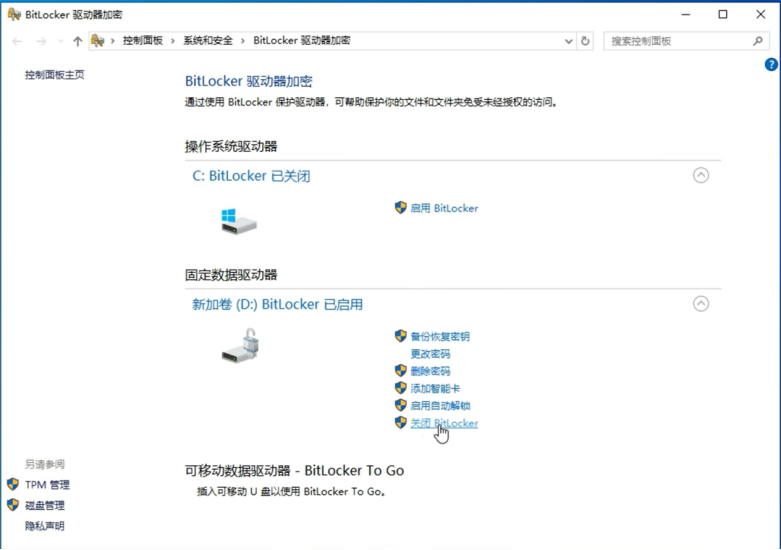Click 添加智能卡 link
This screenshot has width=781, height=550.
tap(435, 389)
